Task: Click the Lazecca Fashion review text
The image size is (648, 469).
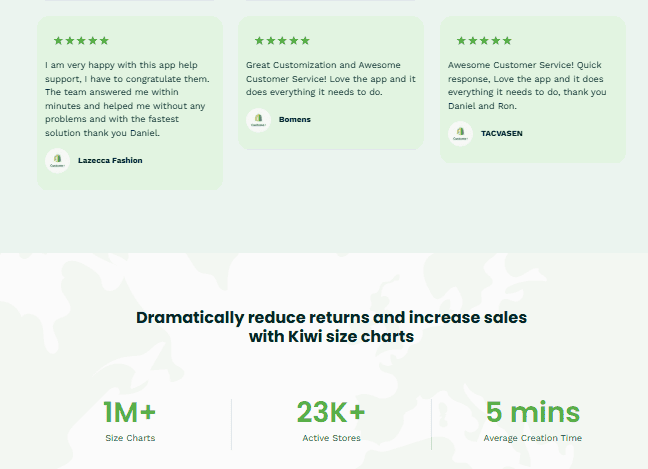Action: click(x=128, y=98)
